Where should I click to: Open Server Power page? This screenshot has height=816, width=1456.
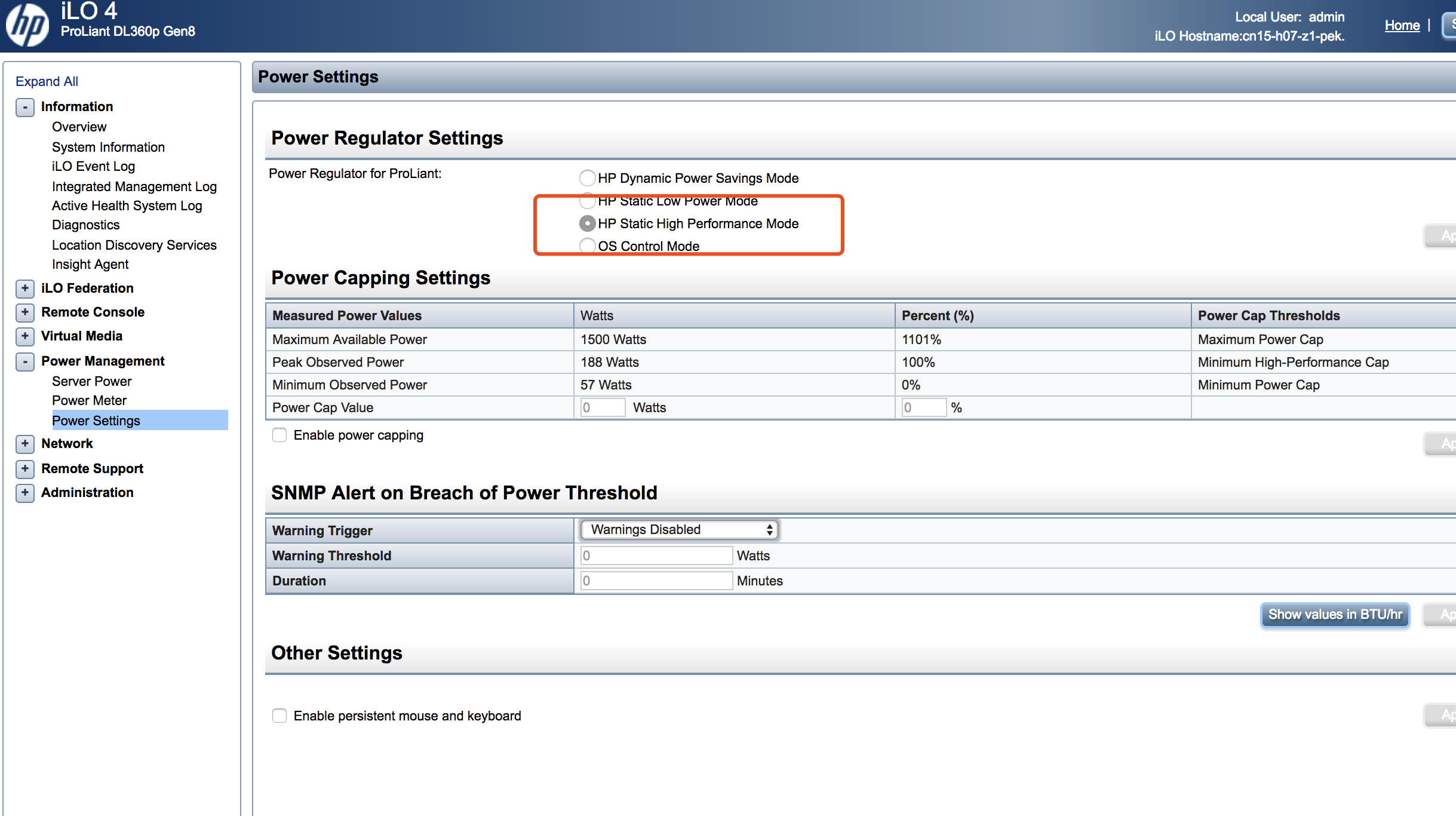click(x=91, y=381)
